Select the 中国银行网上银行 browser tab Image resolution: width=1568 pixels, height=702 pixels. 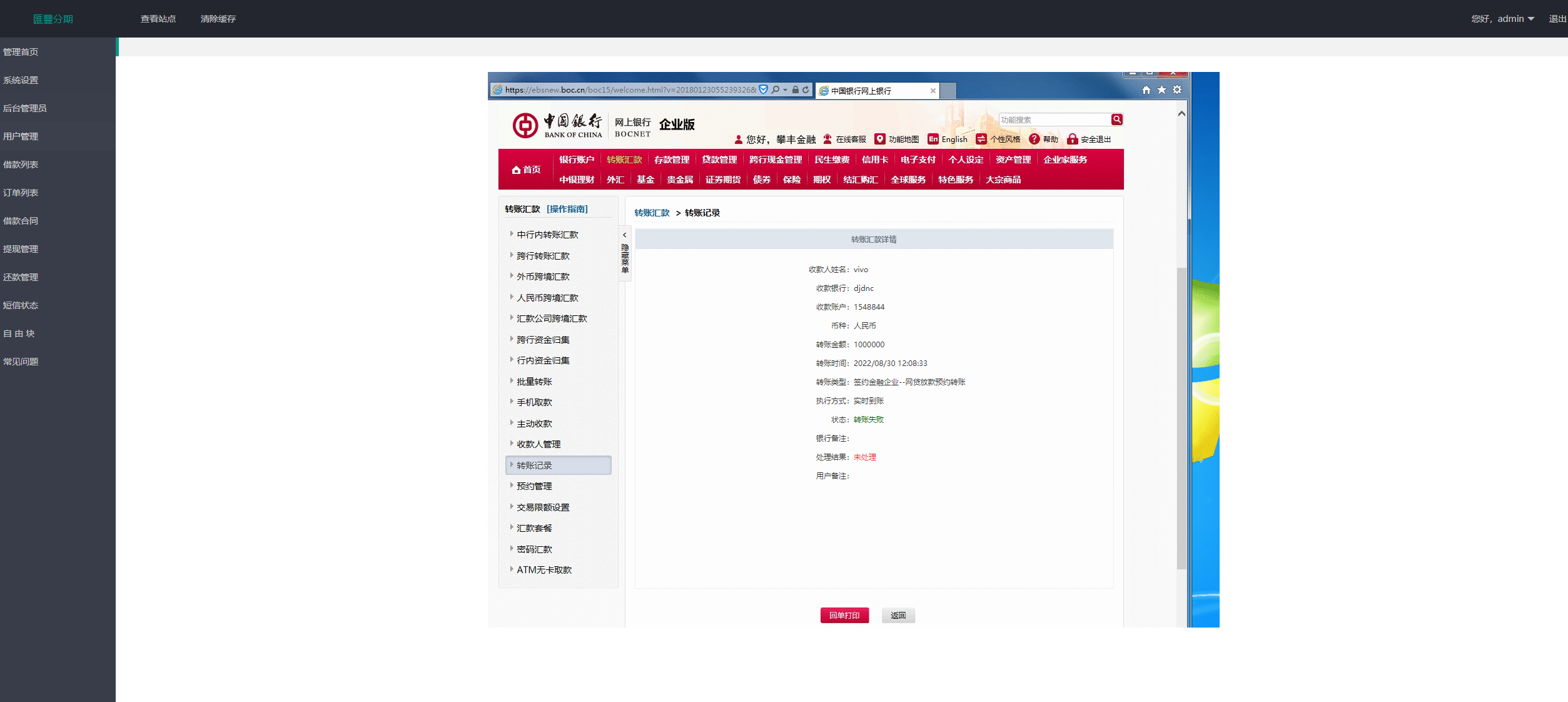point(860,90)
